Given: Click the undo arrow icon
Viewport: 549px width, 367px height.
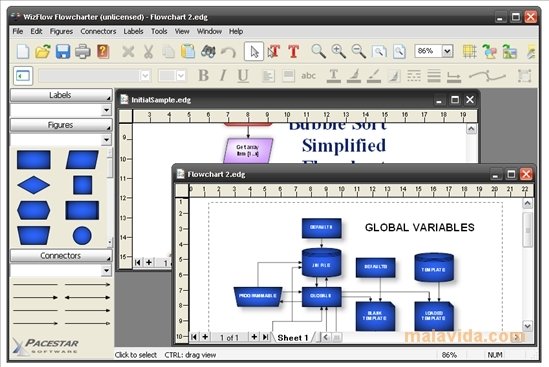Looking at the screenshot, I should coord(228,52).
